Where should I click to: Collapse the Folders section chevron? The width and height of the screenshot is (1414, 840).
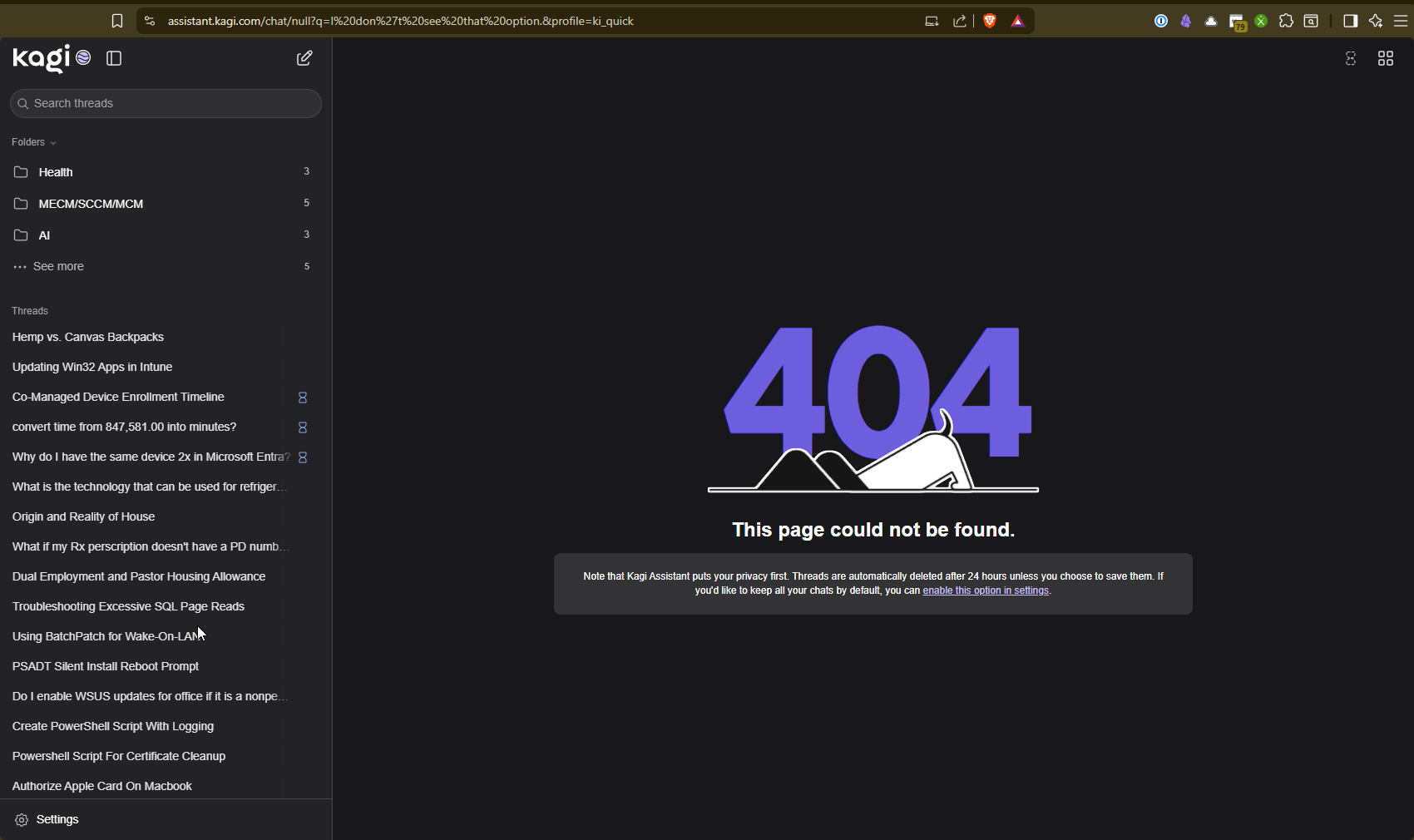click(x=53, y=142)
